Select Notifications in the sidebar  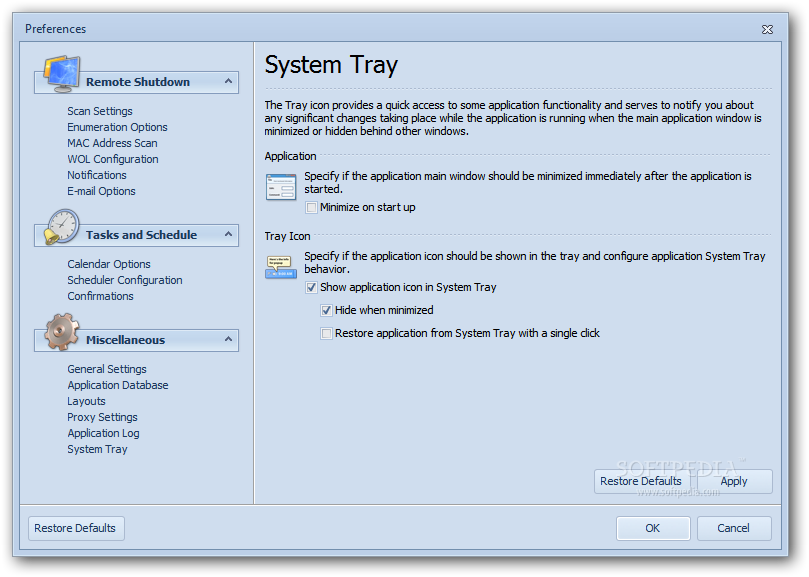pos(96,175)
